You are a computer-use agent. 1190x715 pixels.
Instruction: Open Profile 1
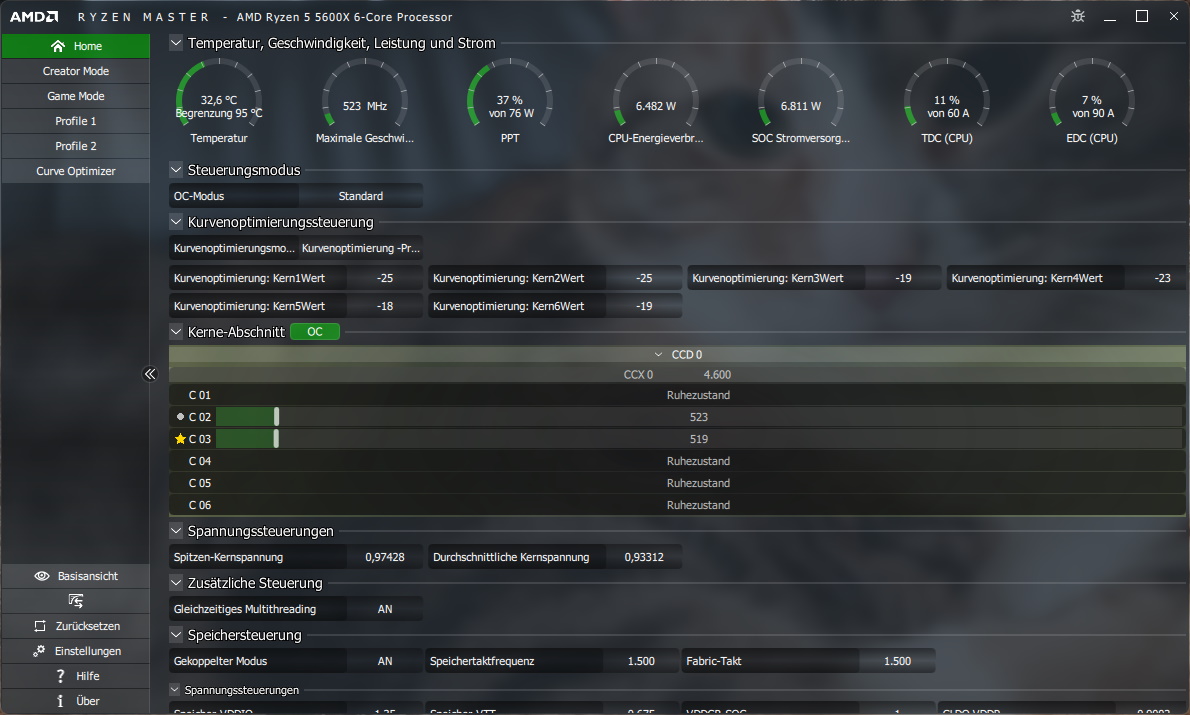click(76, 121)
